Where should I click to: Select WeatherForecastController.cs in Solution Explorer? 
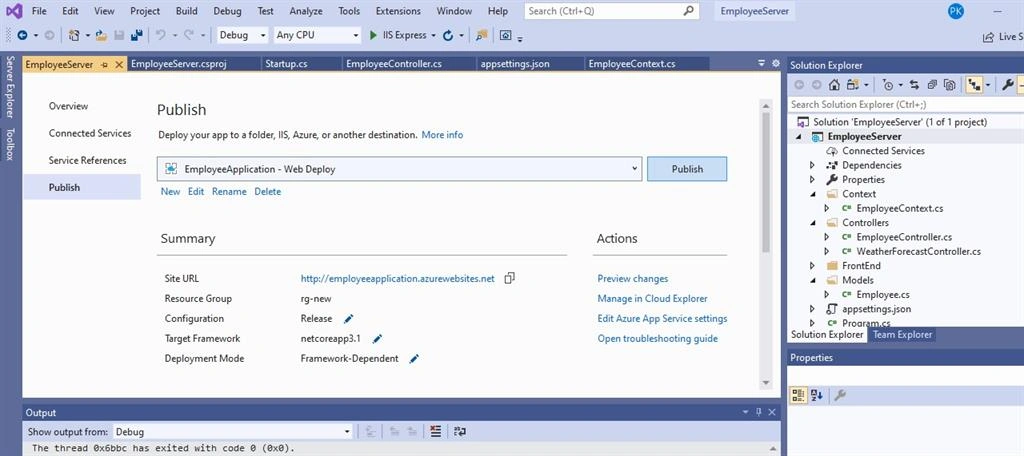click(918, 252)
